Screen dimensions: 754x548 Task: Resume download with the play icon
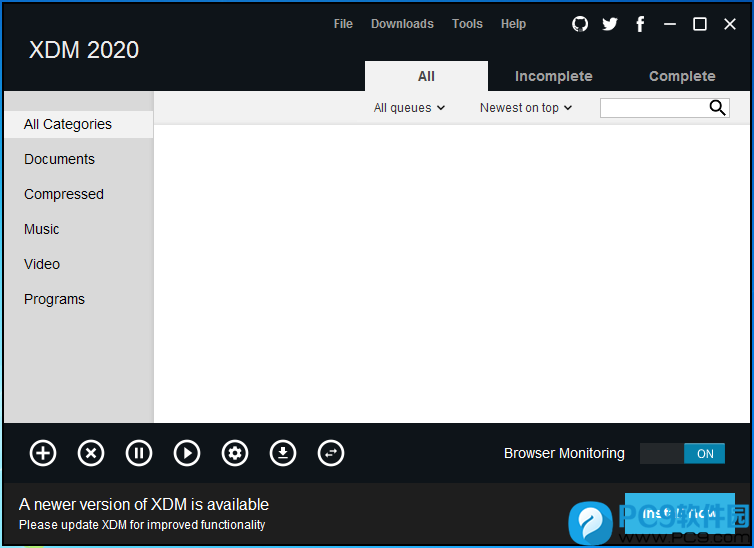coord(187,453)
